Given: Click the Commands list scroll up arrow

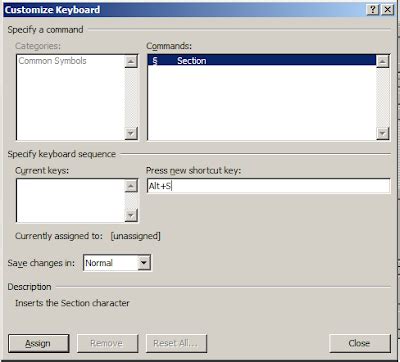Looking at the screenshot, I should 383,61.
